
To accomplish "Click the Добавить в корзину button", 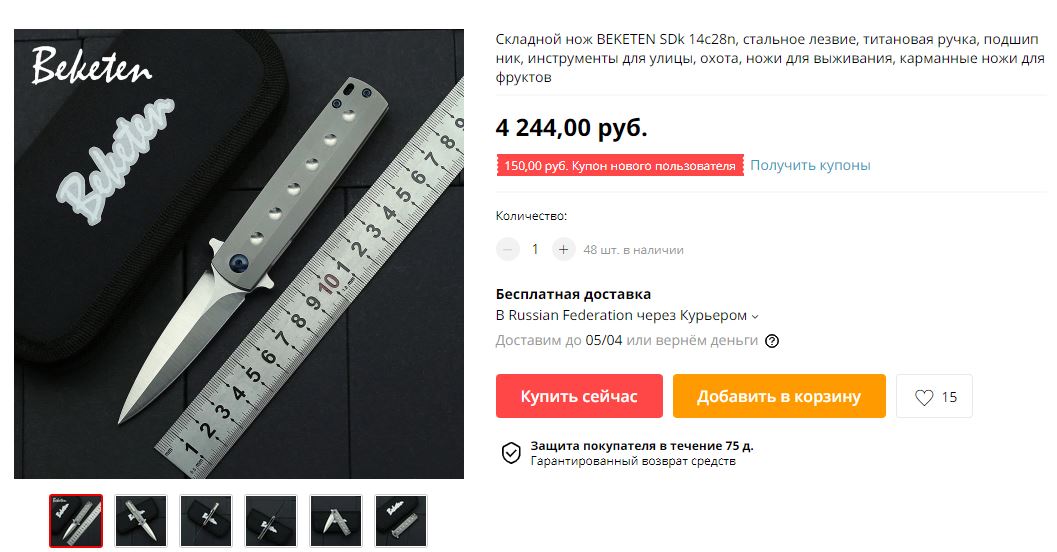I will click(779, 396).
